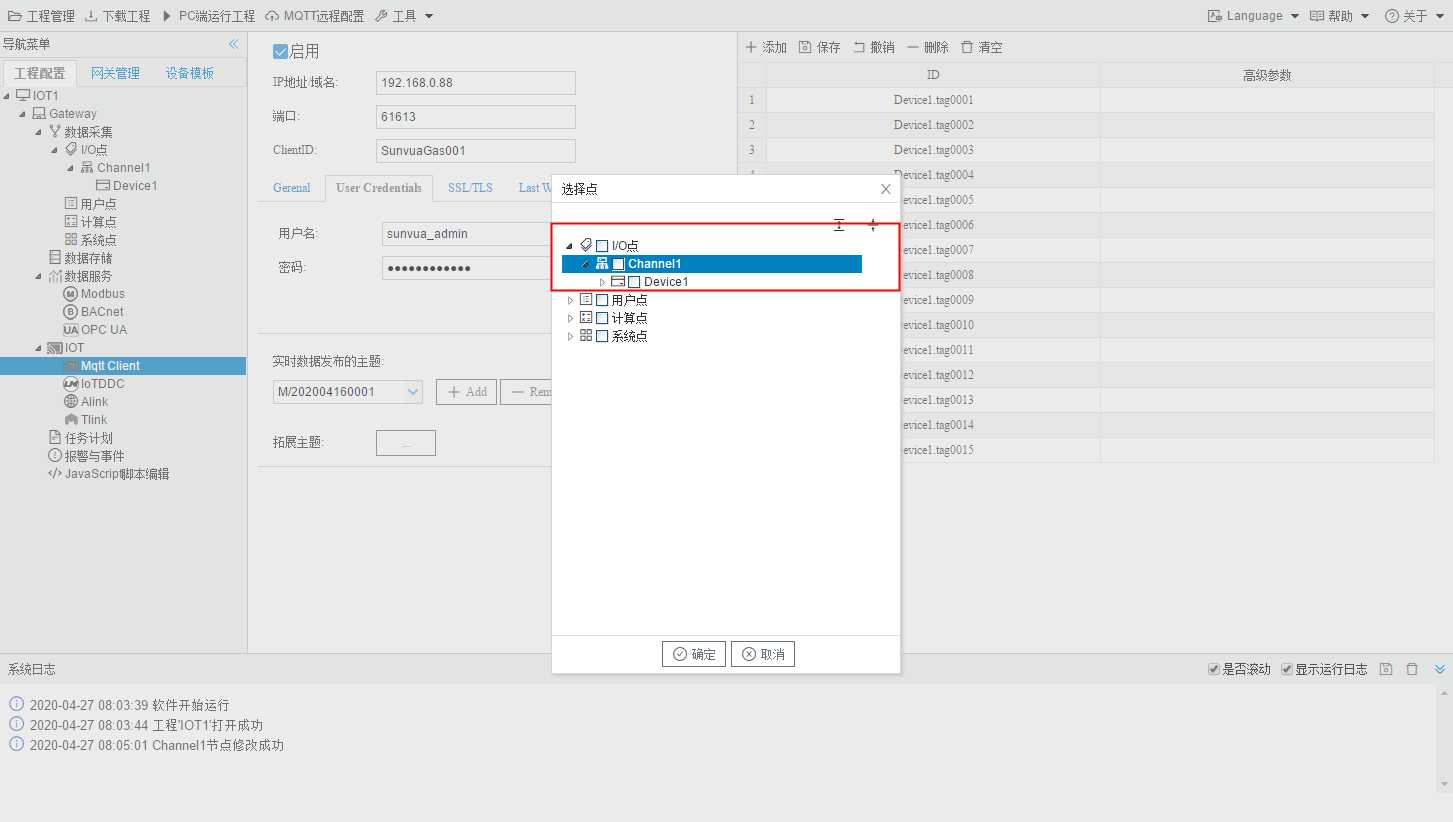Toggle the 启用 checkbox
Image resolution: width=1453 pixels, height=822 pixels.
point(280,51)
